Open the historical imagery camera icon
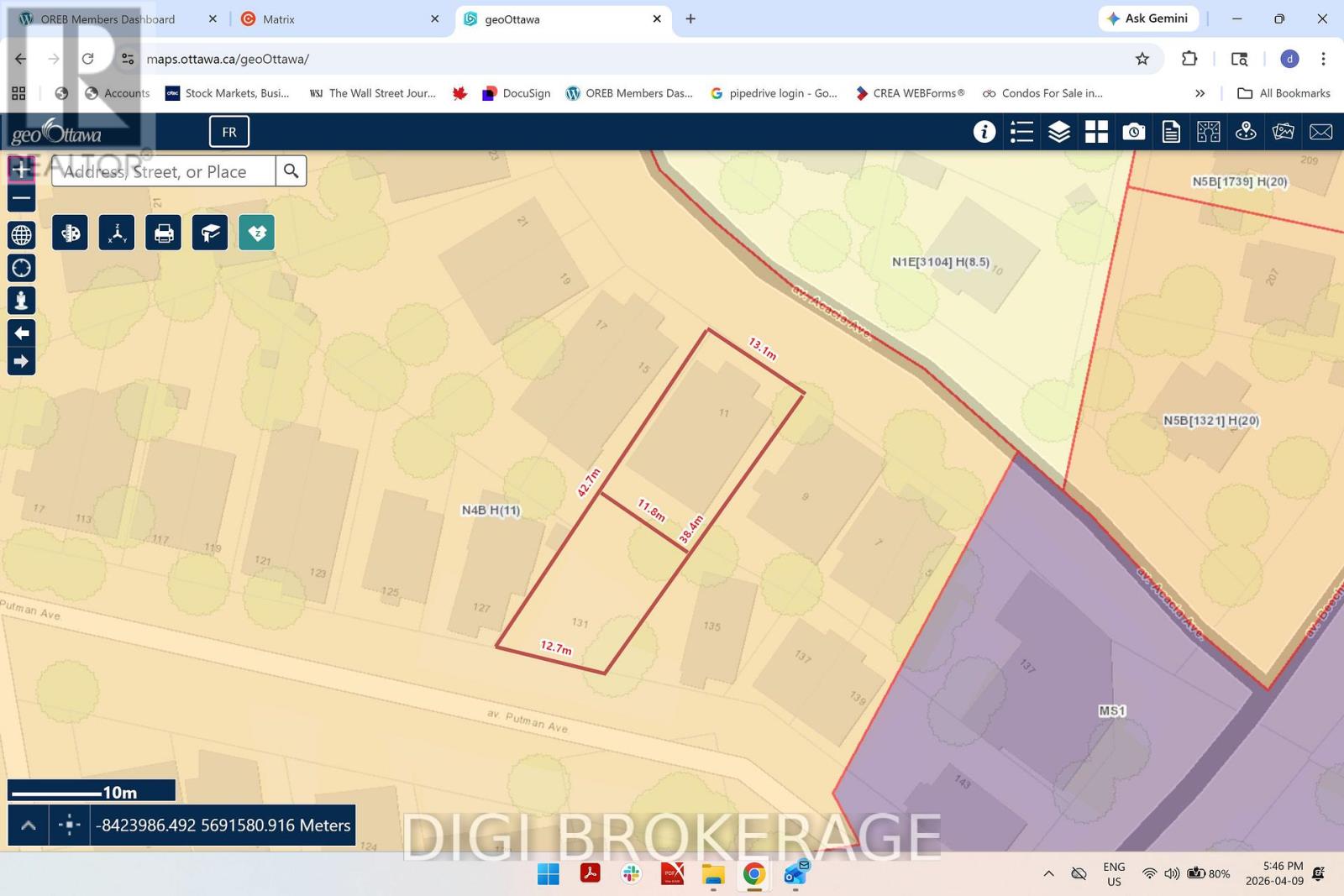The image size is (1344, 896). 1134,132
